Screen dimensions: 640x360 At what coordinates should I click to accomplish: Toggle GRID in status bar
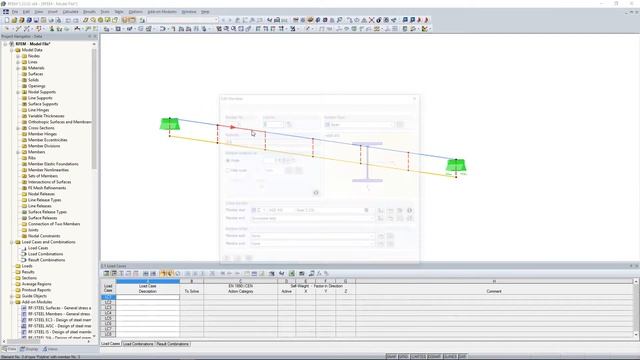pos(403,357)
